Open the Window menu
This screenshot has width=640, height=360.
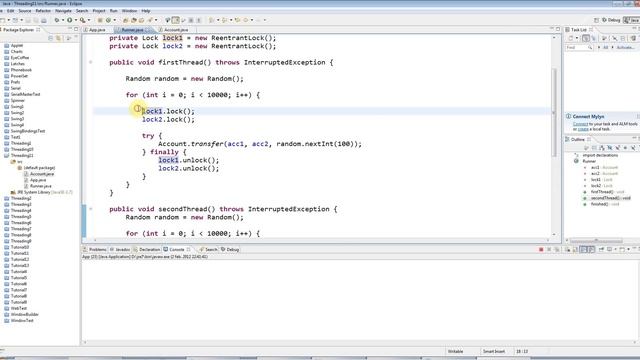pos(129,11)
